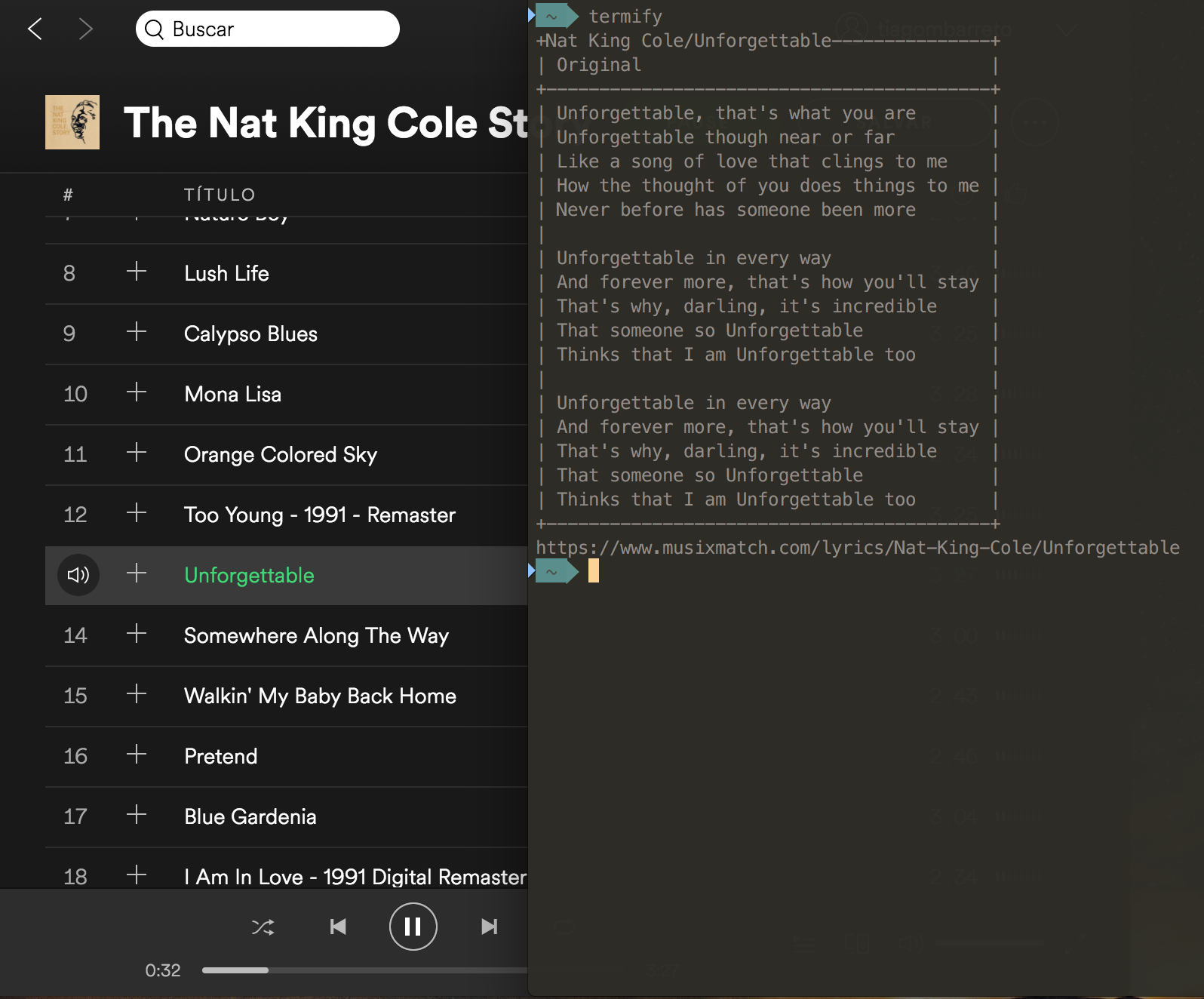Screen dimensions: 1204x999
Task: Go forward with the right arrow
Action: [x=86, y=29]
